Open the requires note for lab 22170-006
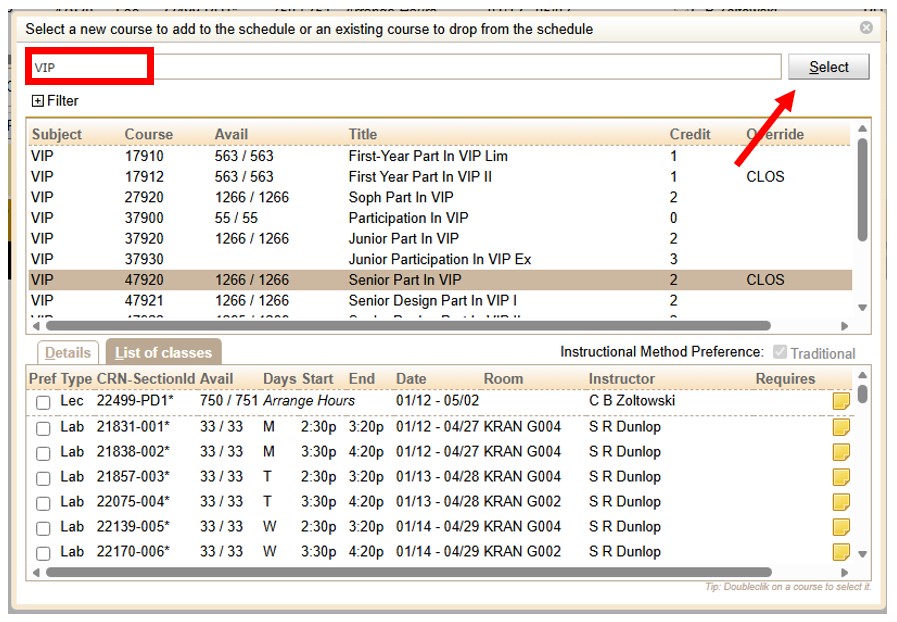897x622 pixels. pos(841,552)
